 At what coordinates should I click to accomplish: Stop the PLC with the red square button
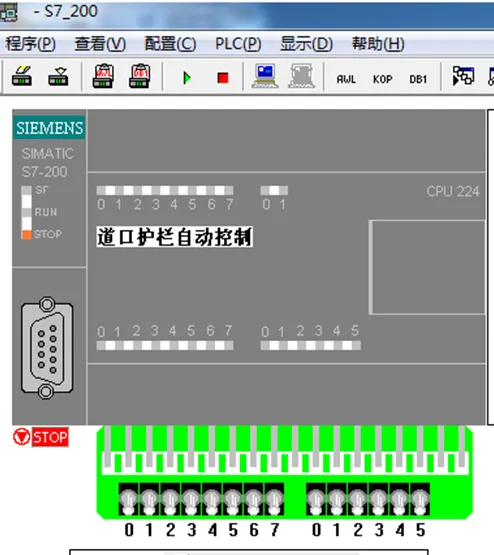223,78
